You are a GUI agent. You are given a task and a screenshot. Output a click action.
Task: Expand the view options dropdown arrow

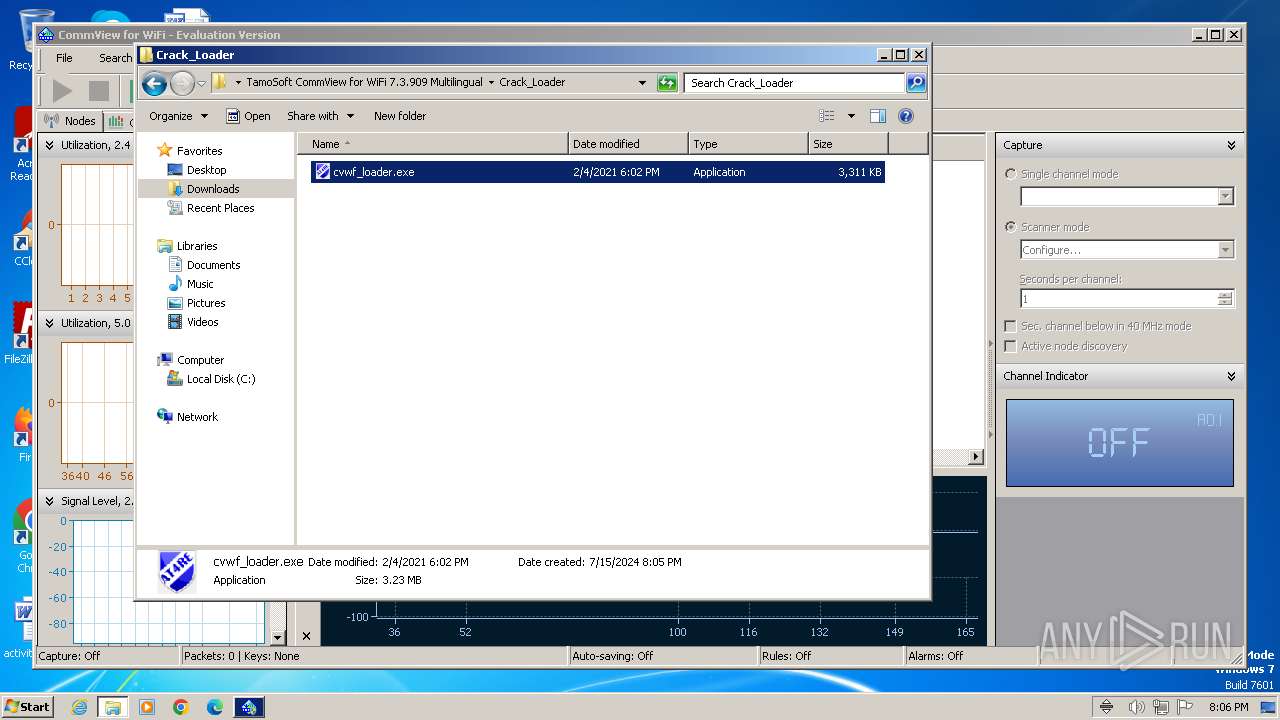pyautogui.click(x=851, y=116)
